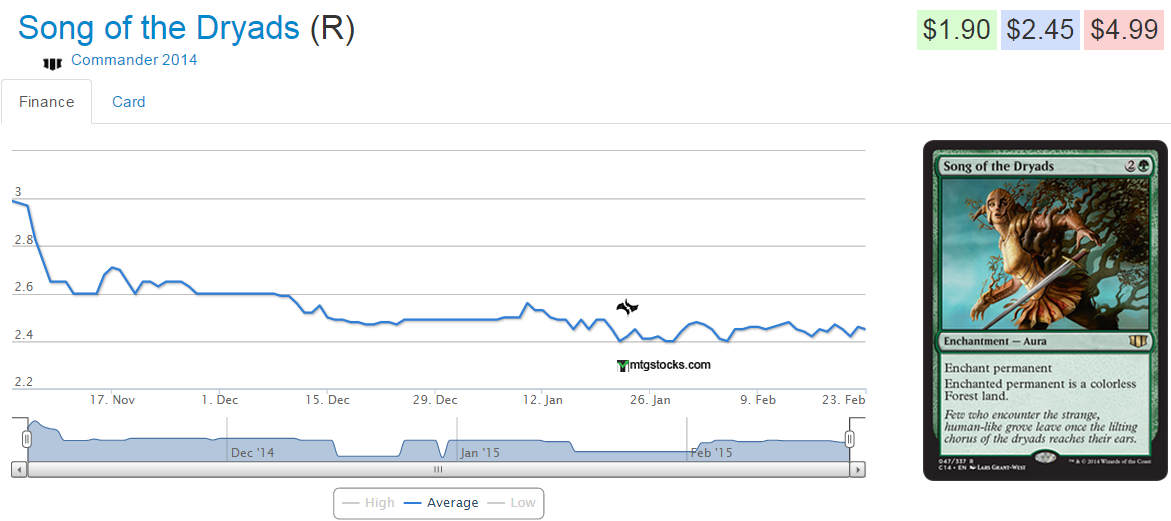Click the left scrollbar arrow under navigator
This screenshot has height=521, width=1171.
(x=18, y=469)
